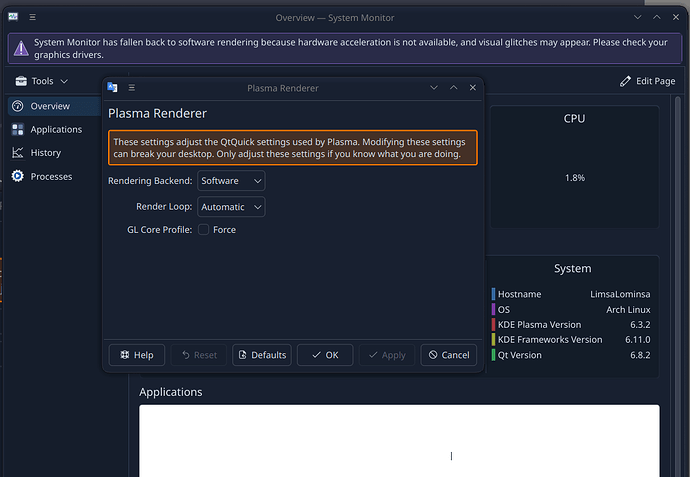Click the Overview gauge icon
Viewport: 690px width, 477px height.
coord(18,106)
